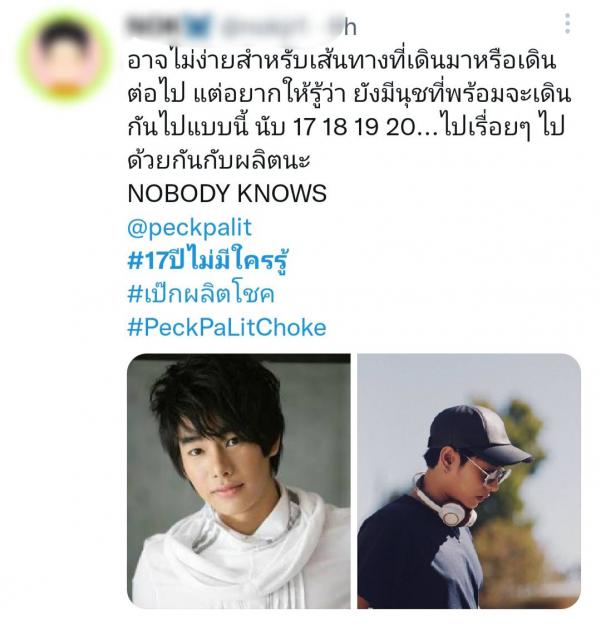The height and width of the screenshot is (628, 600).
Task: Click the tweet line containing "17 18 19 20"
Action: 346,127
